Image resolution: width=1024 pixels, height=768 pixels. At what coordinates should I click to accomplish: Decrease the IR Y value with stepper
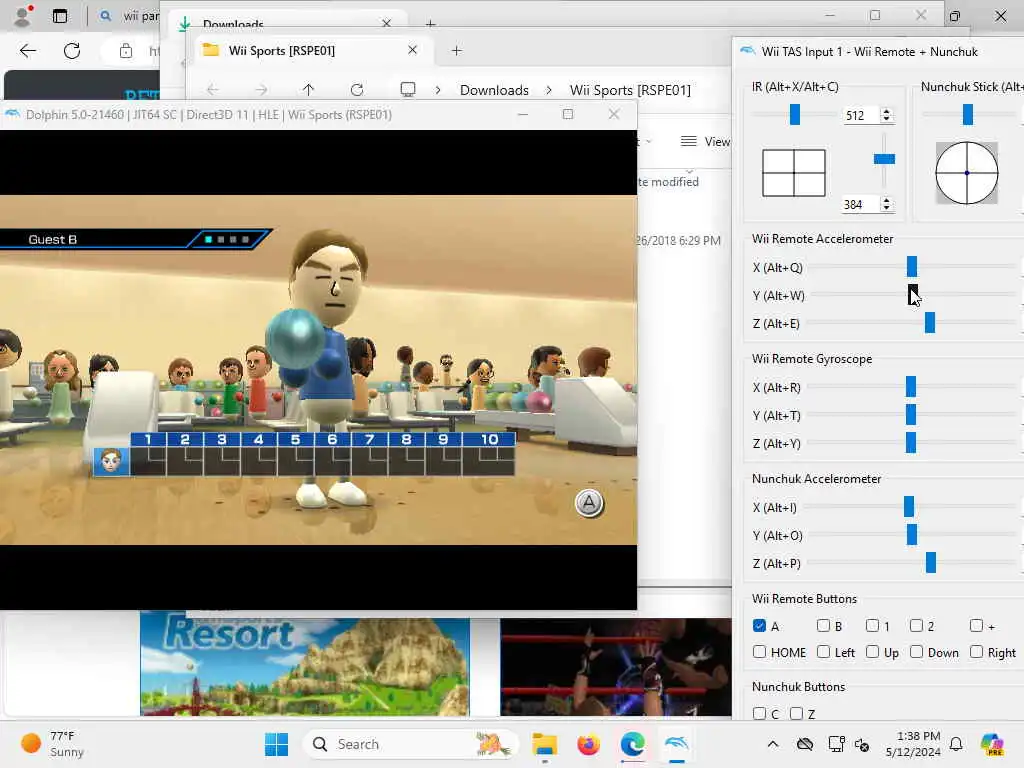click(886, 208)
